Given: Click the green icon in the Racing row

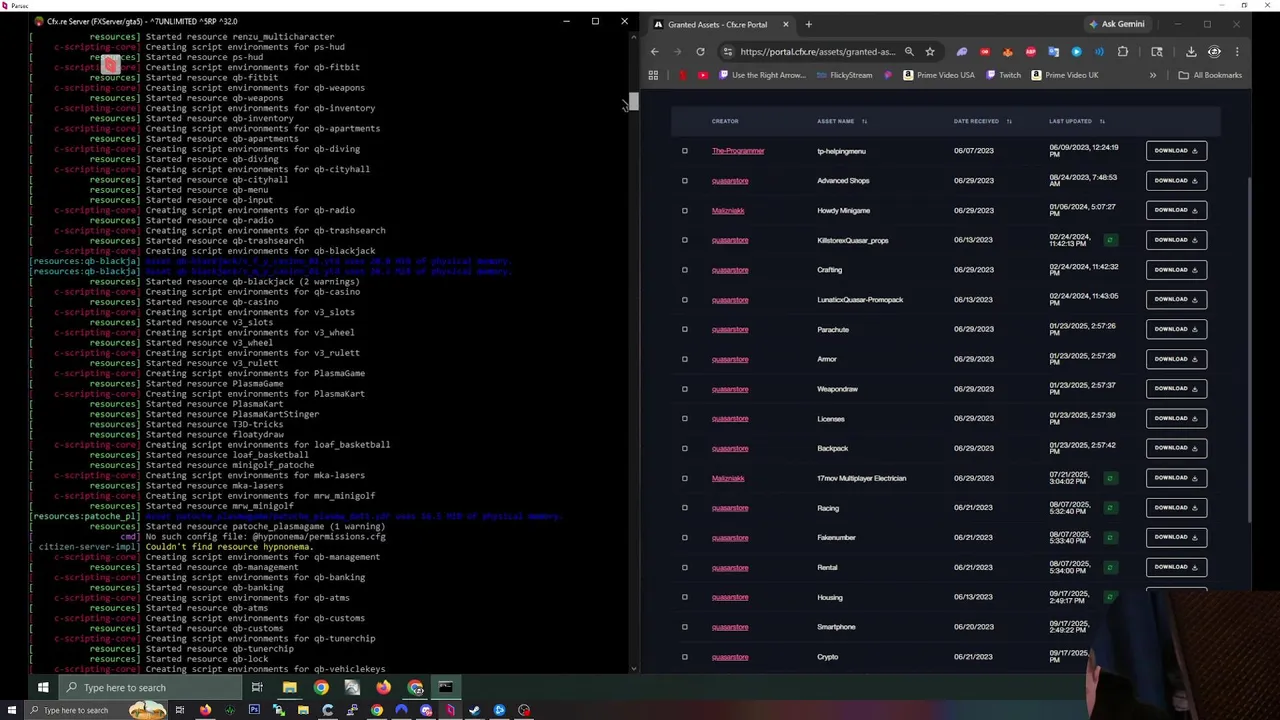Looking at the screenshot, I should [1110, 508].
